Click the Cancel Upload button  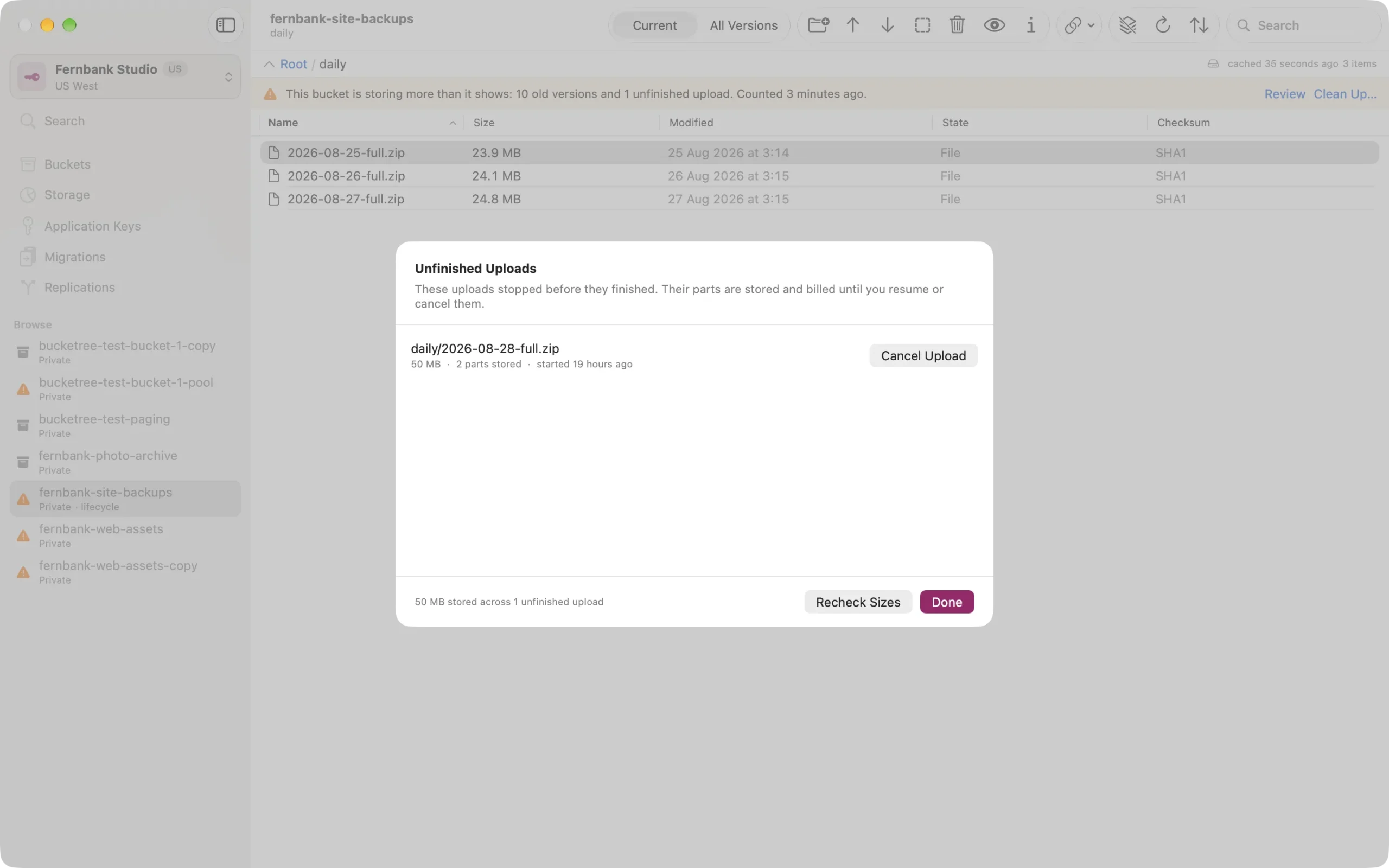tap(923, 355)
